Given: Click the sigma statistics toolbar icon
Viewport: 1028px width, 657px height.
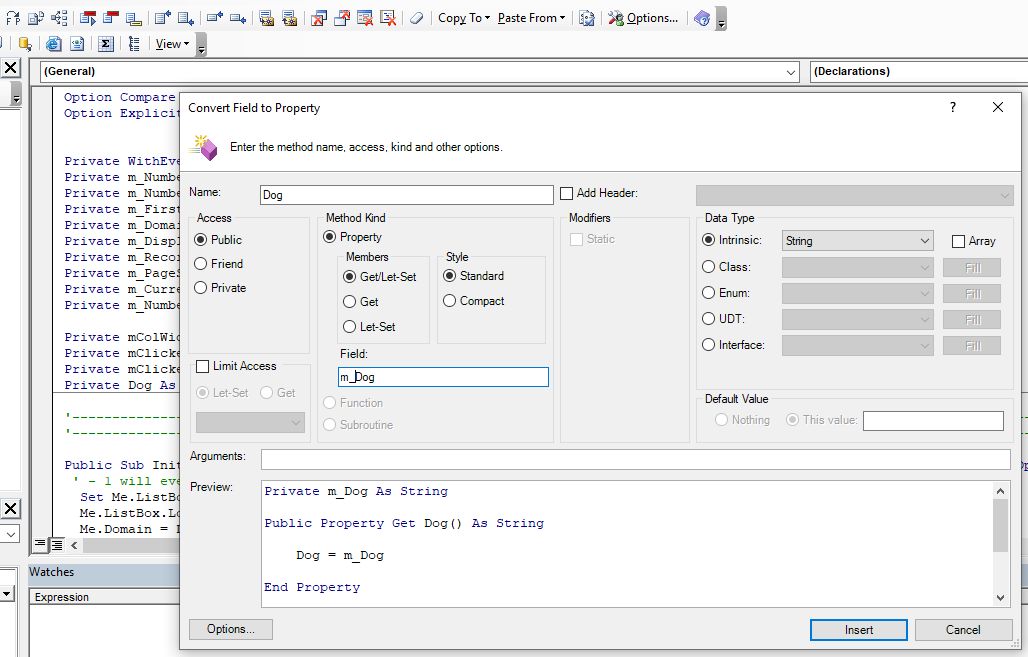Looking at the screenshot, I should [105, 44].
